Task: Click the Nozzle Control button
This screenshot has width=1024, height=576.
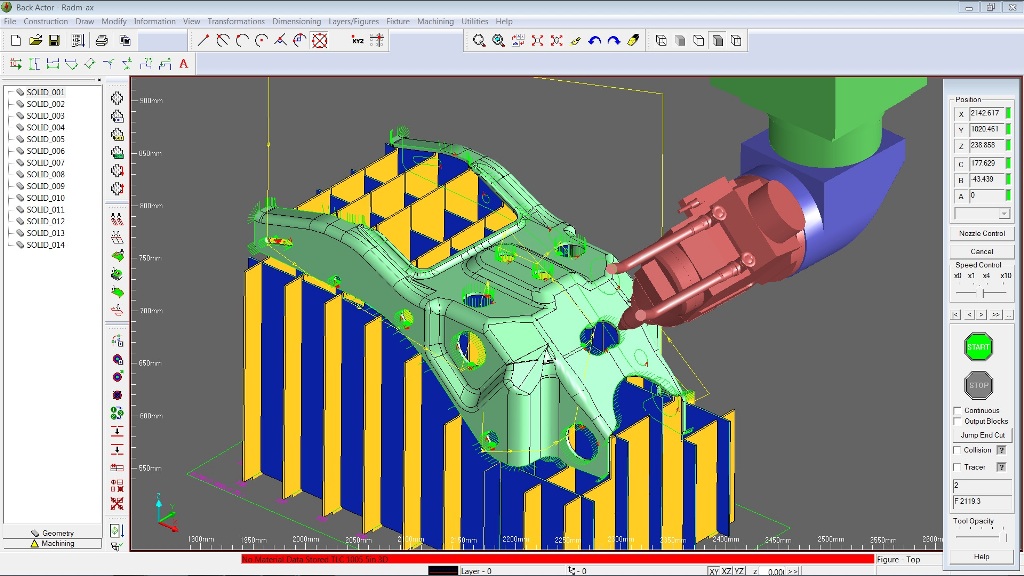Action: (981, 233)
